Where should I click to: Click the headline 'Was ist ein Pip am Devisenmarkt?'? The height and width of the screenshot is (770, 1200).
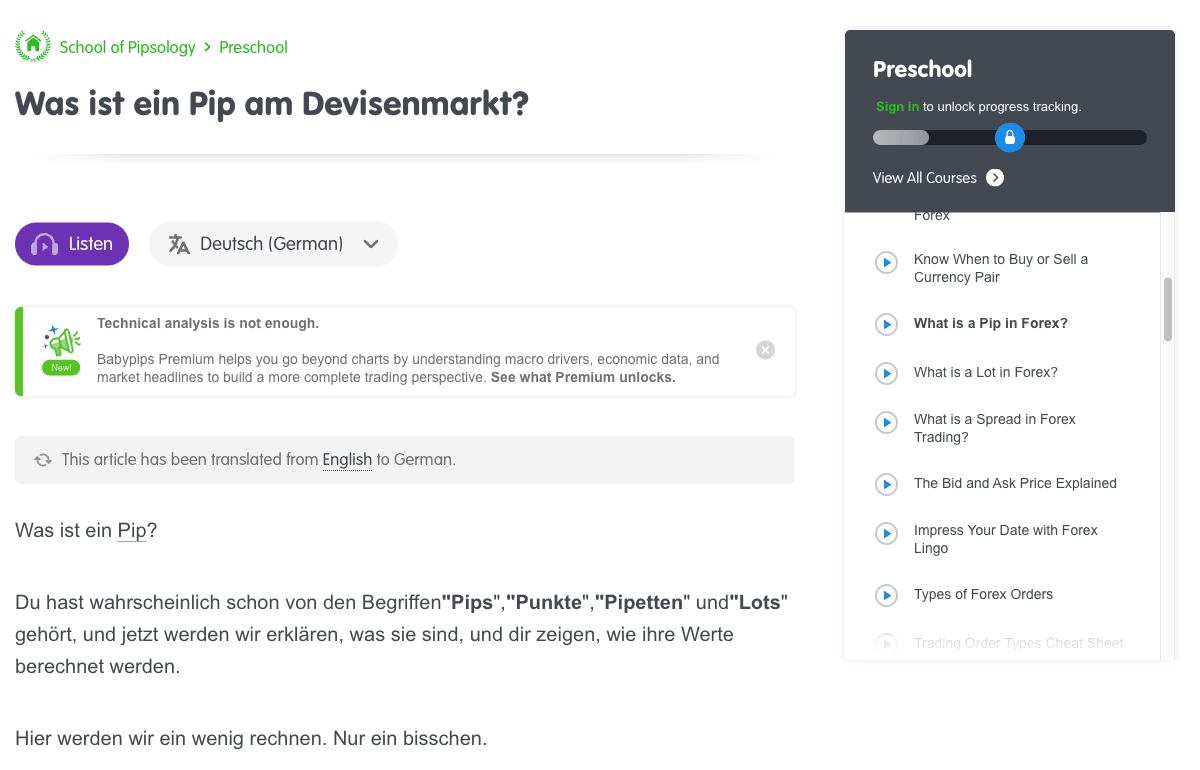pyautogui.click(x=272, y=104)
